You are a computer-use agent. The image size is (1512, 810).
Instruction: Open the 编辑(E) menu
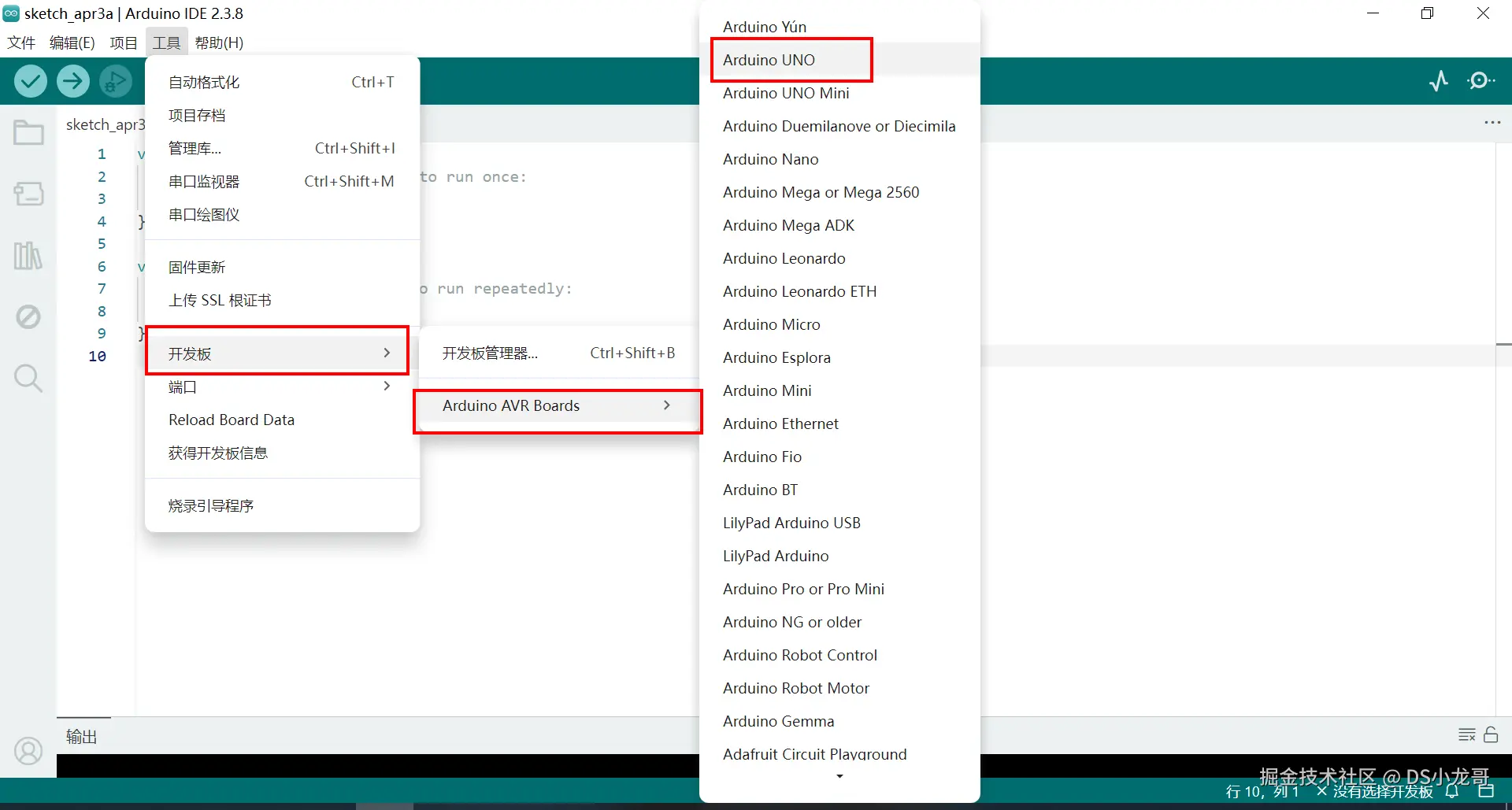pos(72,43)
